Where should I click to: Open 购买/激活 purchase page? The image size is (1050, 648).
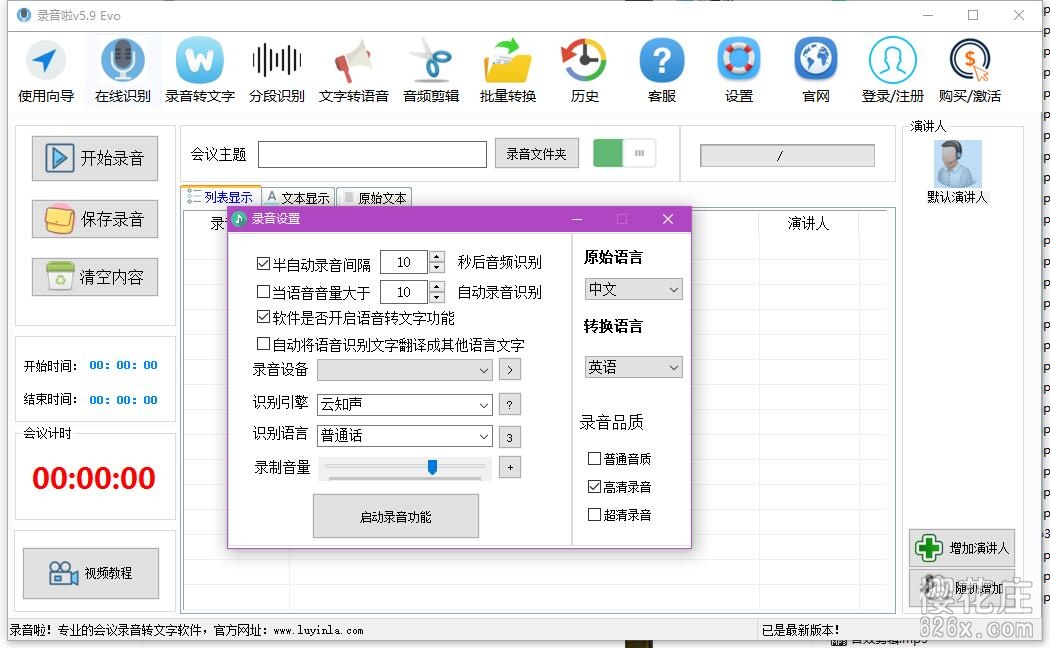tap(970, 70)
